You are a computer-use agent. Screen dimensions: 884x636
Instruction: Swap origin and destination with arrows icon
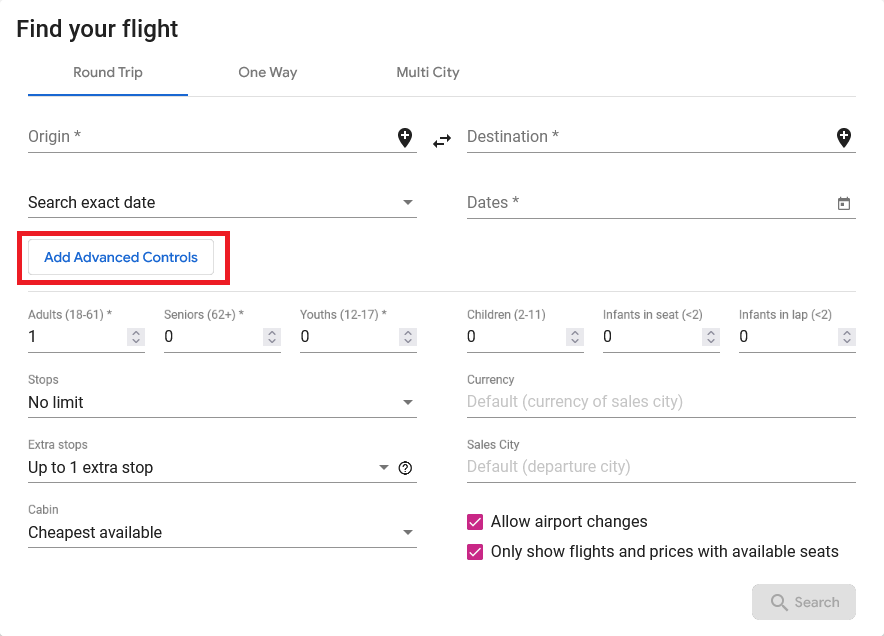(x=442, y=141)
